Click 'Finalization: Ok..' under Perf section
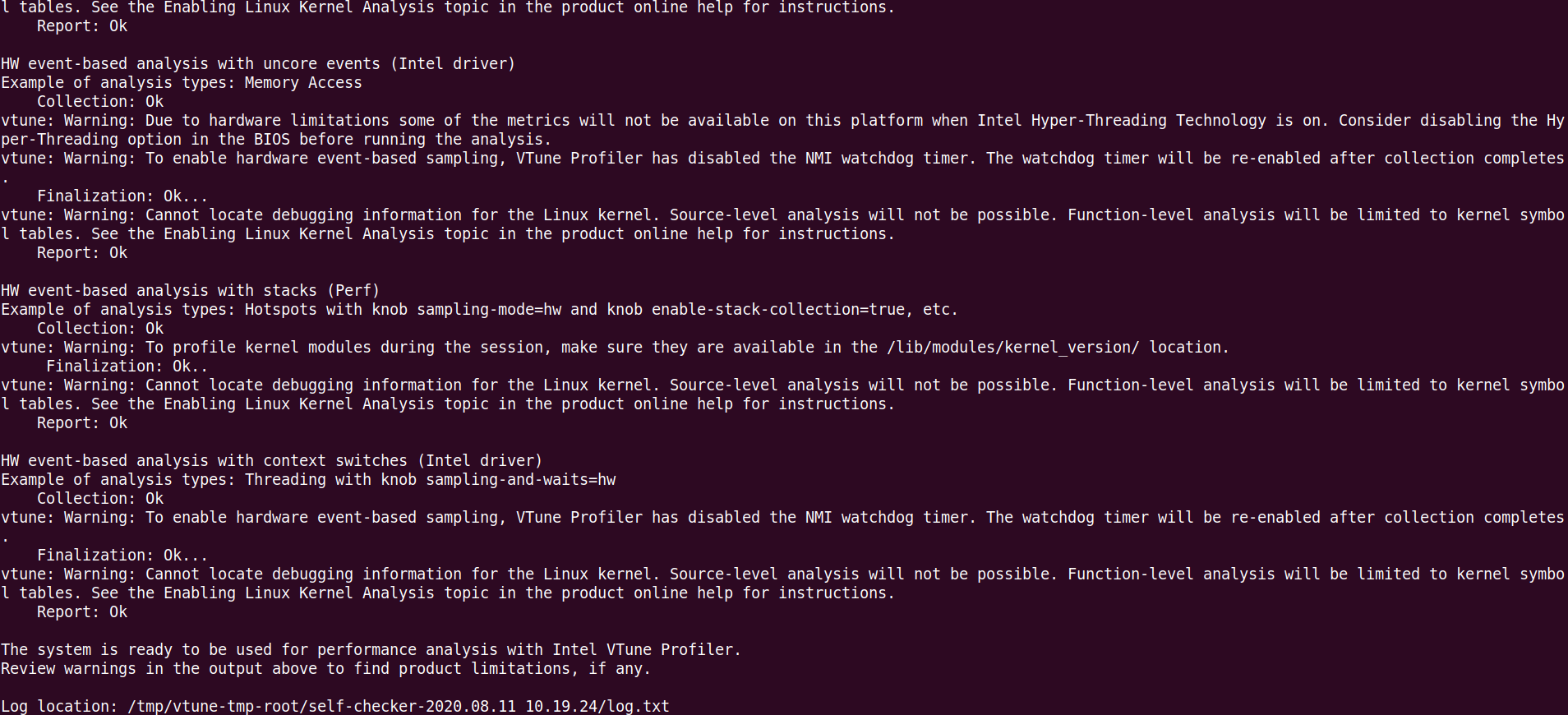 pyautogui.click(x=127, y=367)
